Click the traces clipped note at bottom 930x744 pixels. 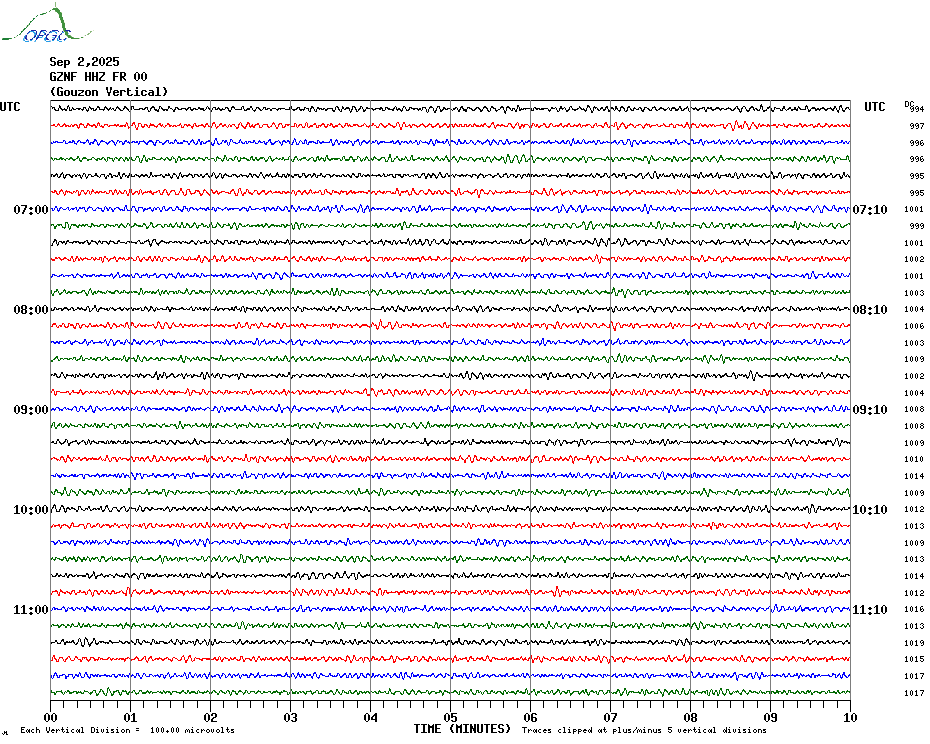click(644, 730)
